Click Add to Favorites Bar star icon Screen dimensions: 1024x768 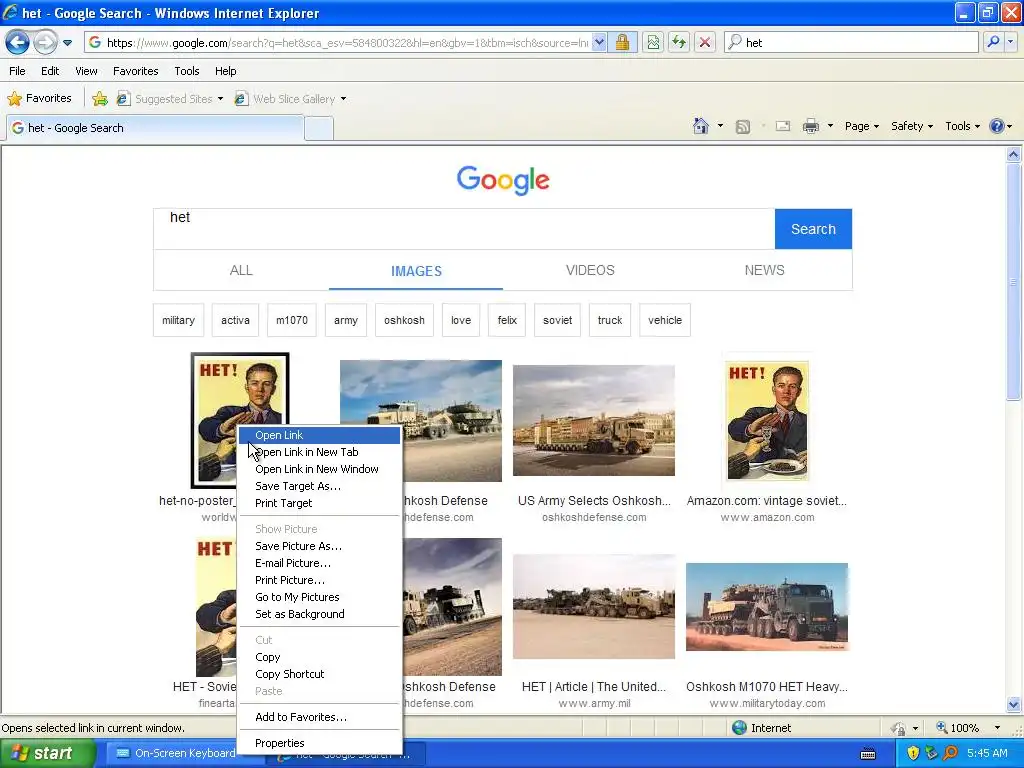coord(100,99)
